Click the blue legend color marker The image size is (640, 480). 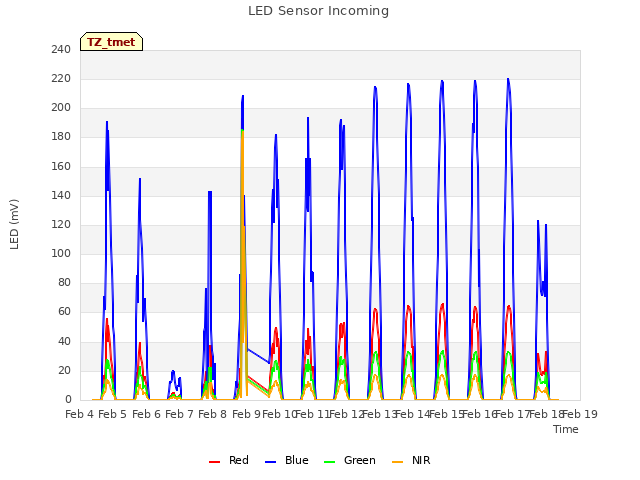point(271,462)
